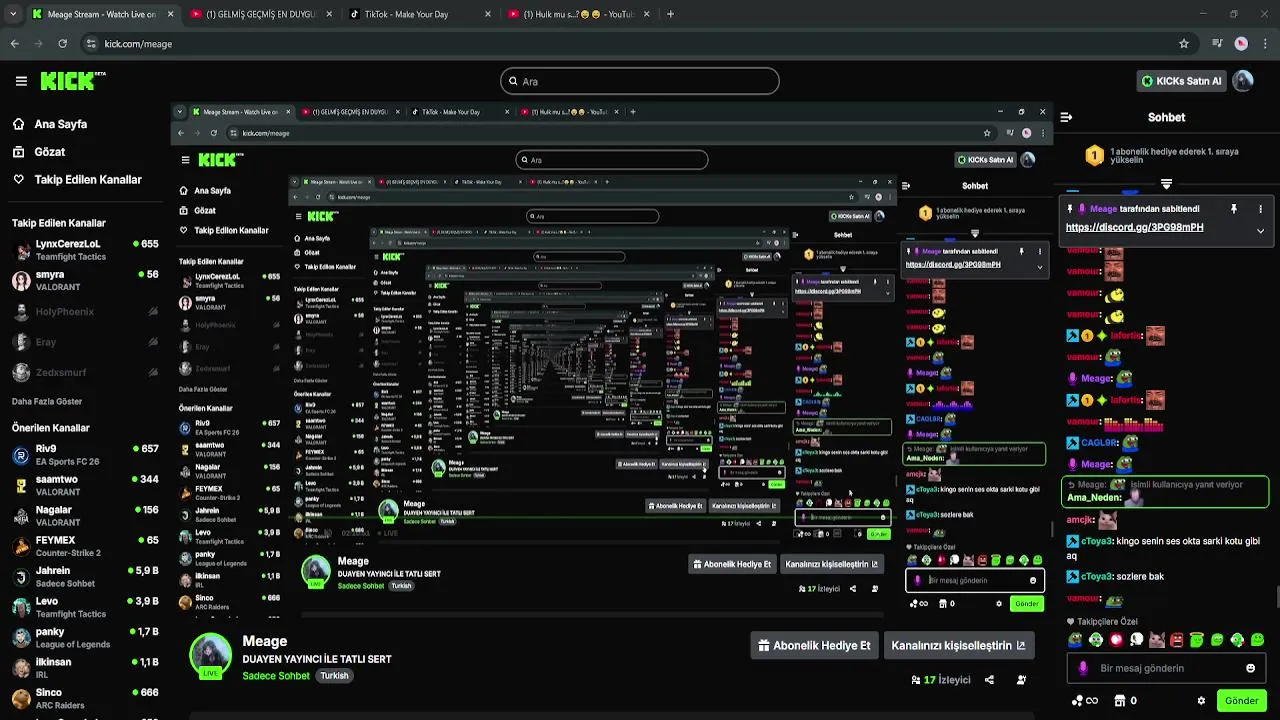Click Meage username in the pinned message

tap(1103, 209)
